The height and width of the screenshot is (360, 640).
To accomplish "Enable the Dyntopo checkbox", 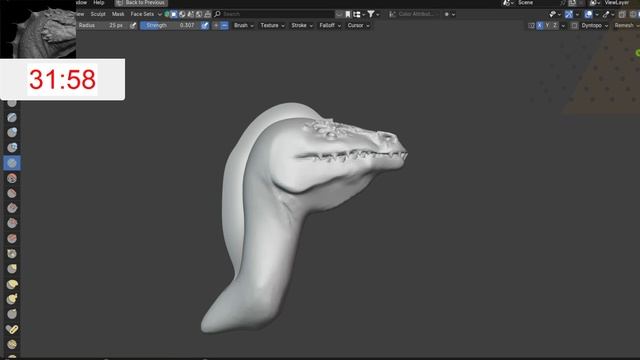I will point(574,25).
